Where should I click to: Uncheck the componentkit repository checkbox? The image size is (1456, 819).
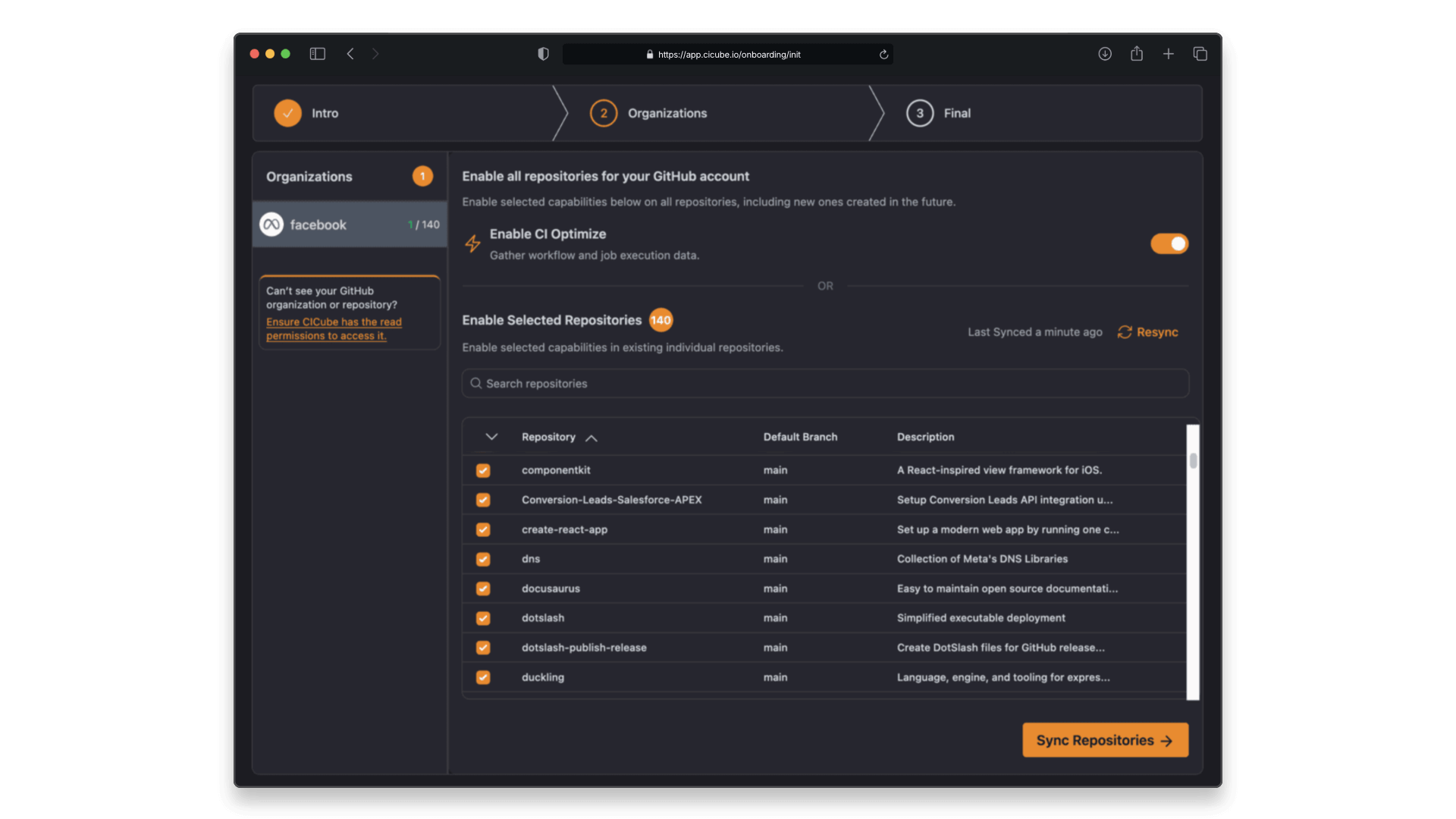tap(483, 470)
